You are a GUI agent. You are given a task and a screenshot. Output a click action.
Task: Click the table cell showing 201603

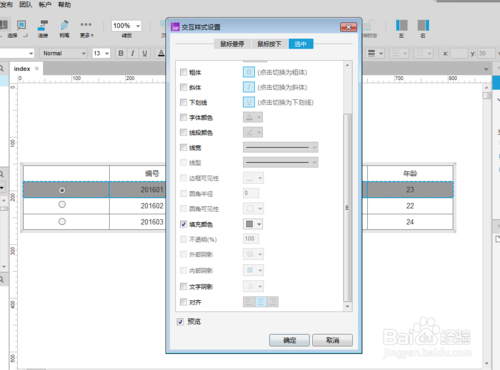pos(138,222)
